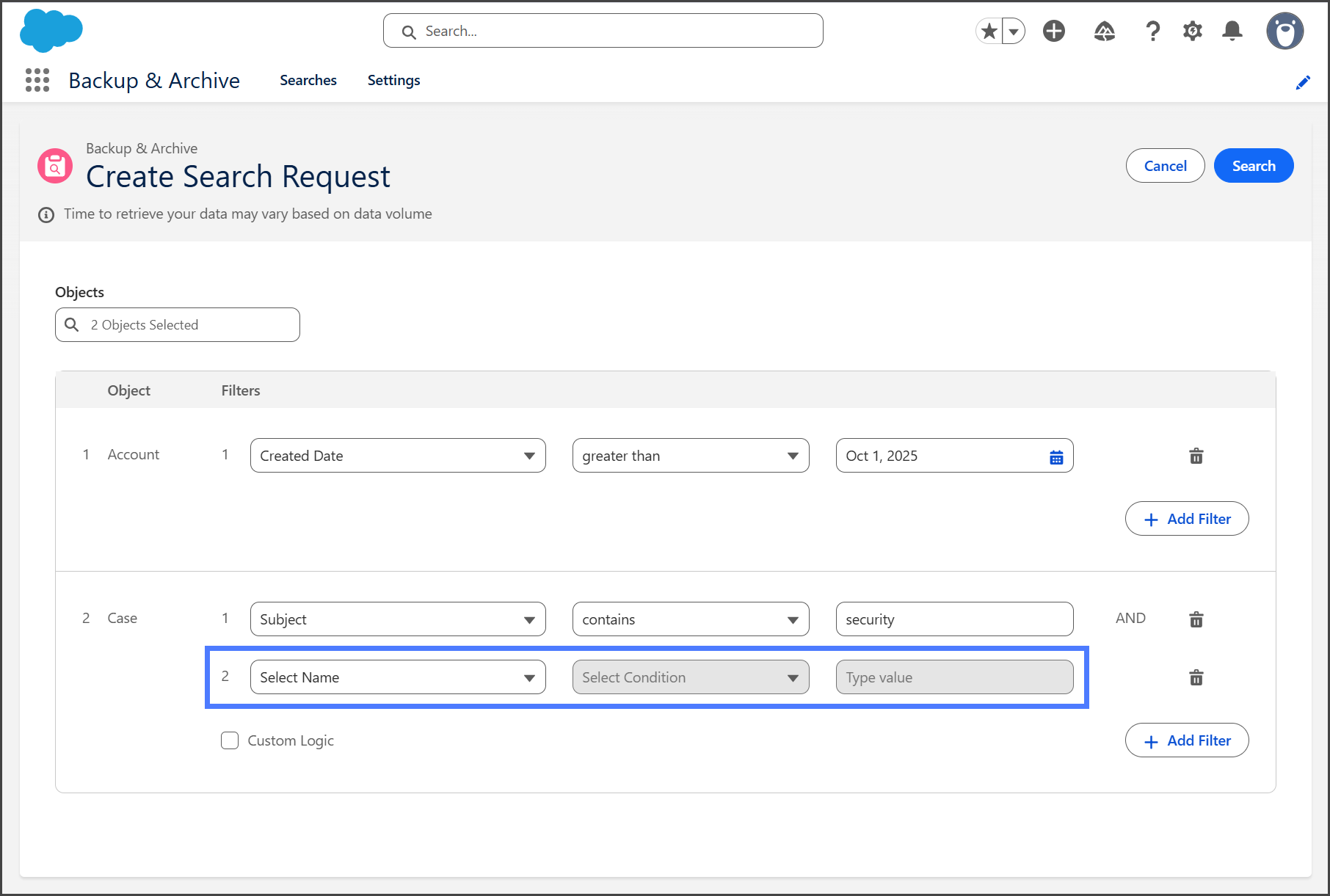1330x896 pixels.
Task: Open the Setup gear icon
Action: [1192, 31]
